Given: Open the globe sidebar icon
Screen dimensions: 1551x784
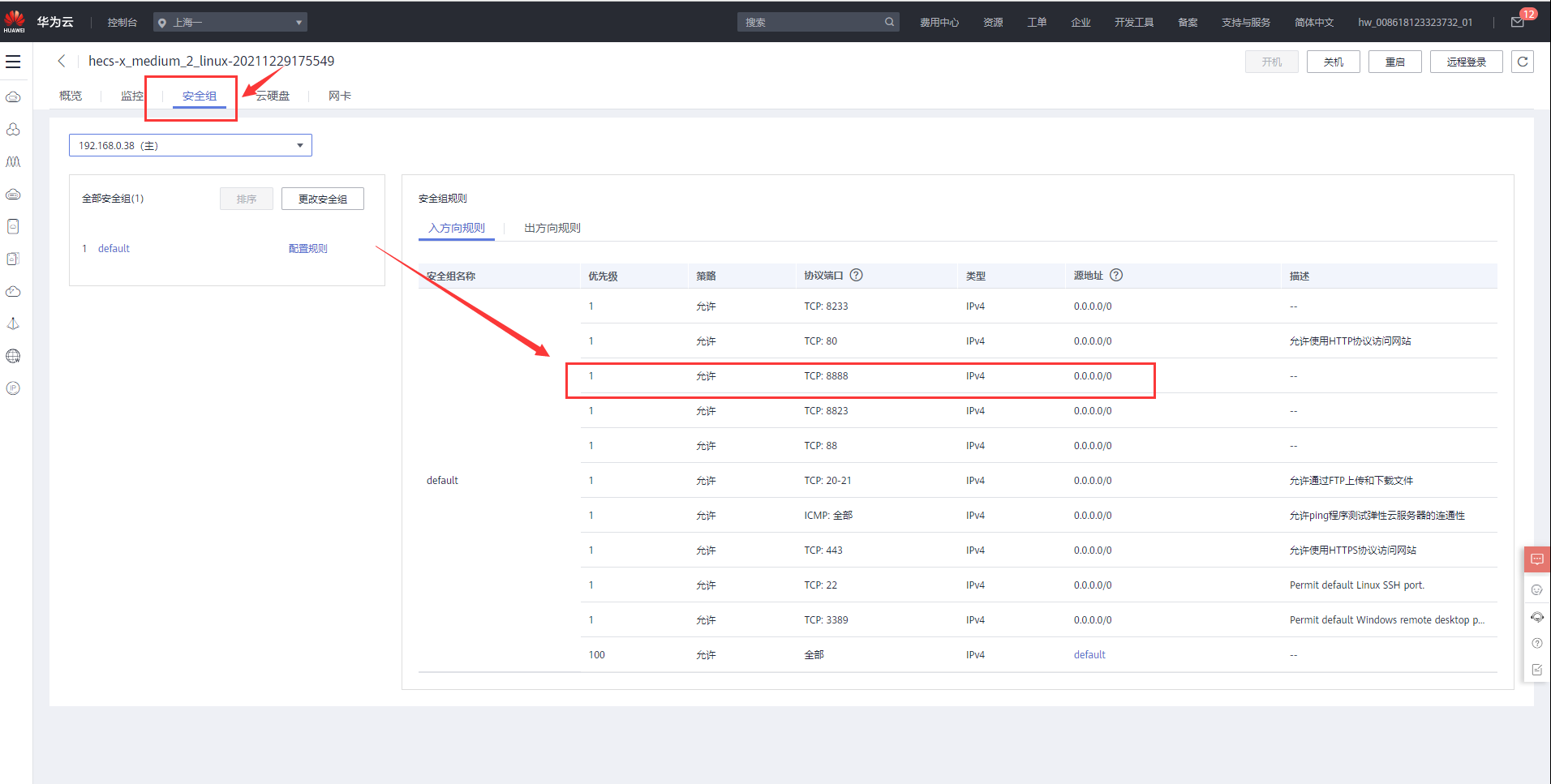Looking at the screenshot, I should coord(13,356).
